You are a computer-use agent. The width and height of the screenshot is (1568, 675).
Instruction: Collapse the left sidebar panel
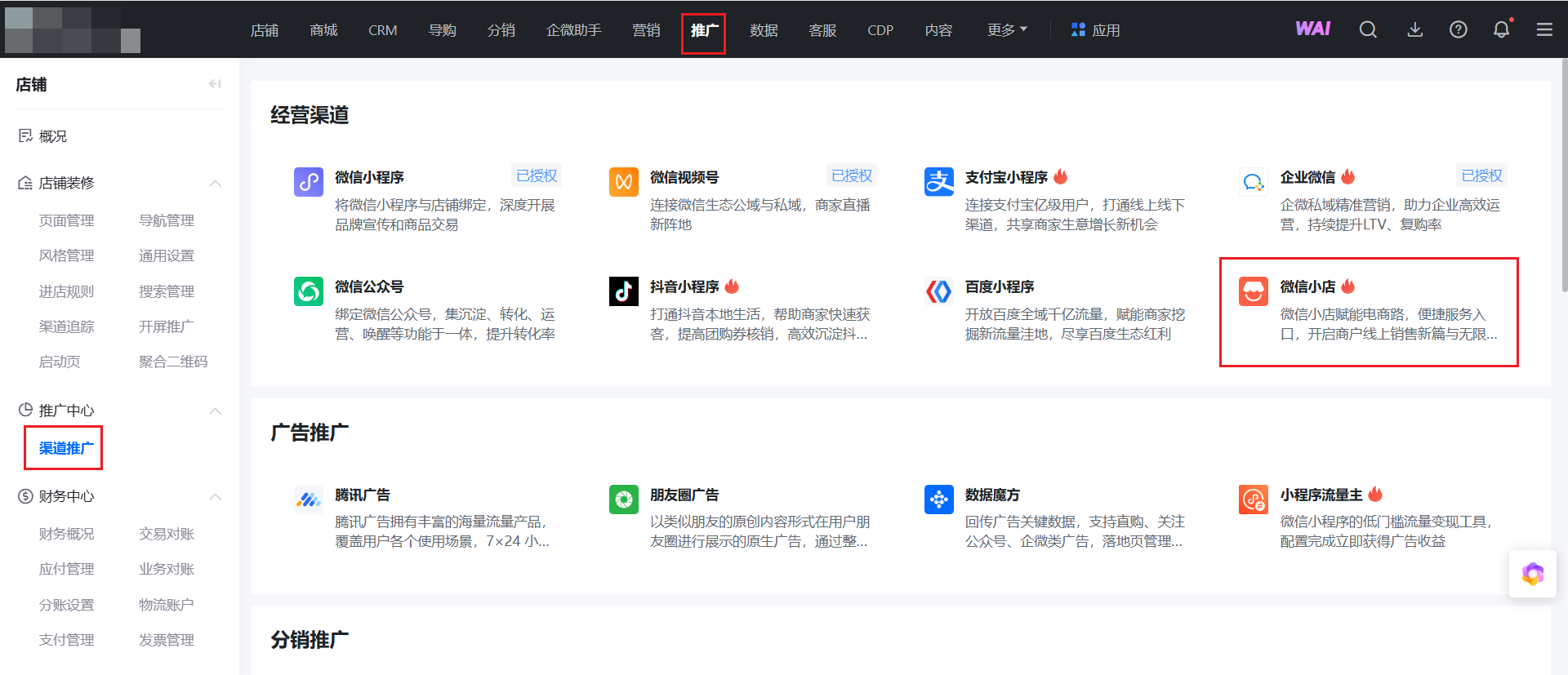[x=215, y=84]
